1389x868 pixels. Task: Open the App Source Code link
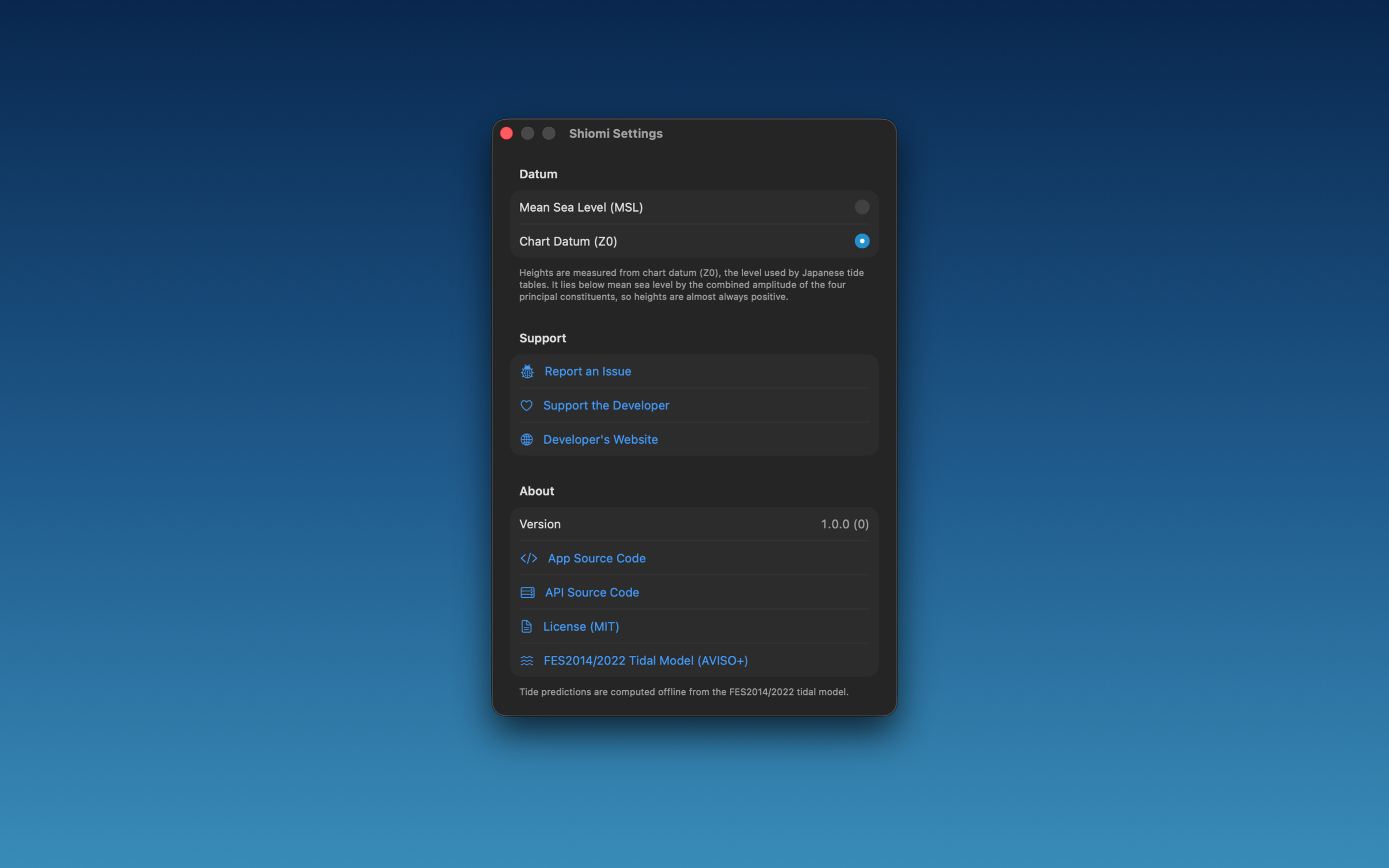[x=597, y=558]
